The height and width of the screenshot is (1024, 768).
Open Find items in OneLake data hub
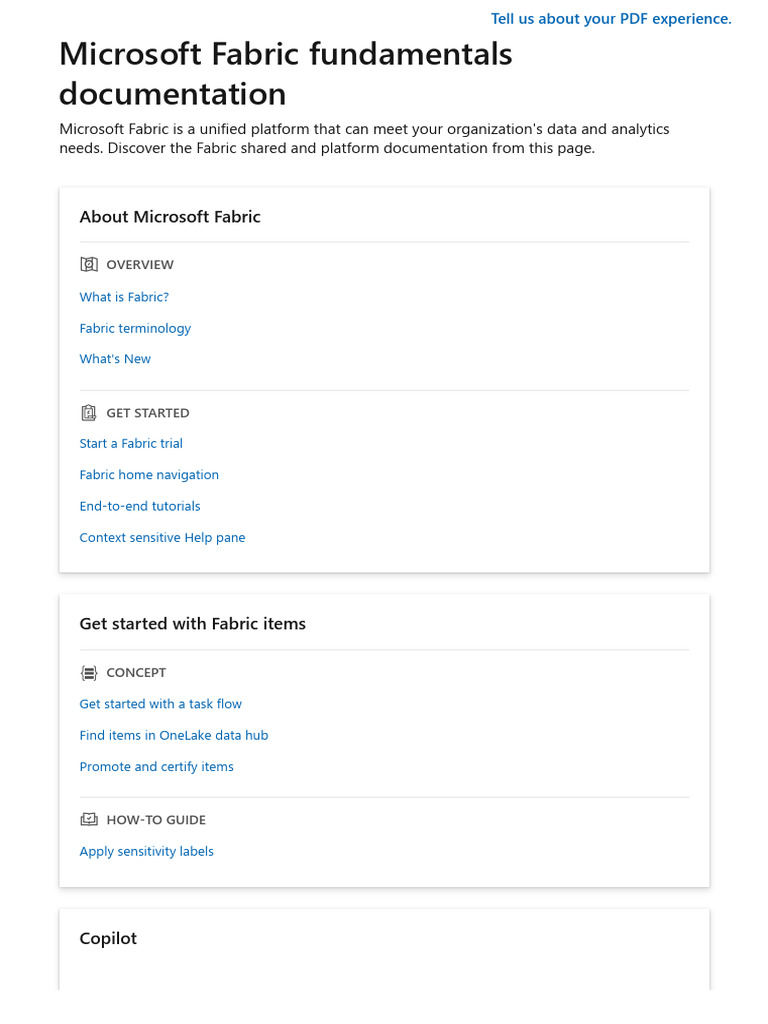(x=174, y=735)
